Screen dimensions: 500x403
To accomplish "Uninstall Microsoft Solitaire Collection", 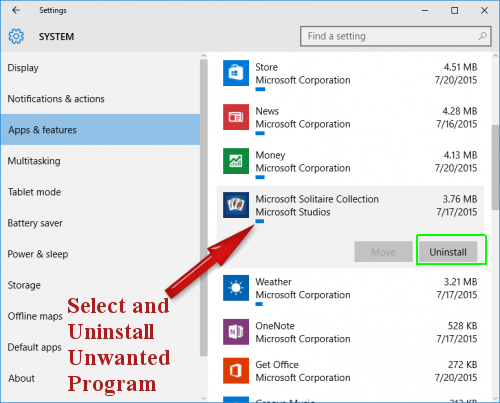I will pos(448,252).
